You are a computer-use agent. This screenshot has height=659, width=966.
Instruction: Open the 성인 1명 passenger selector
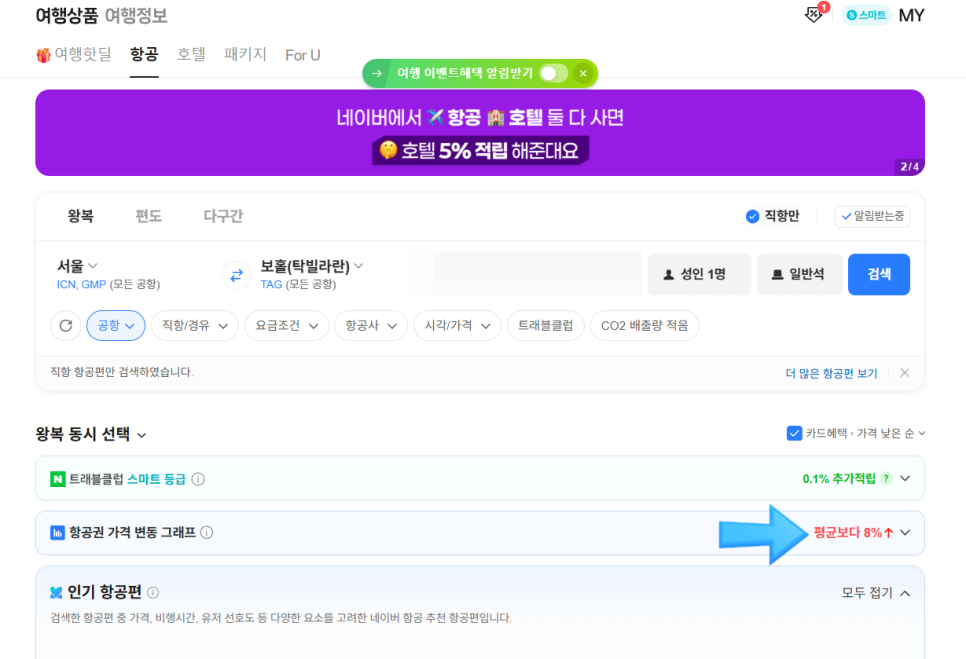tap(699, 274)
